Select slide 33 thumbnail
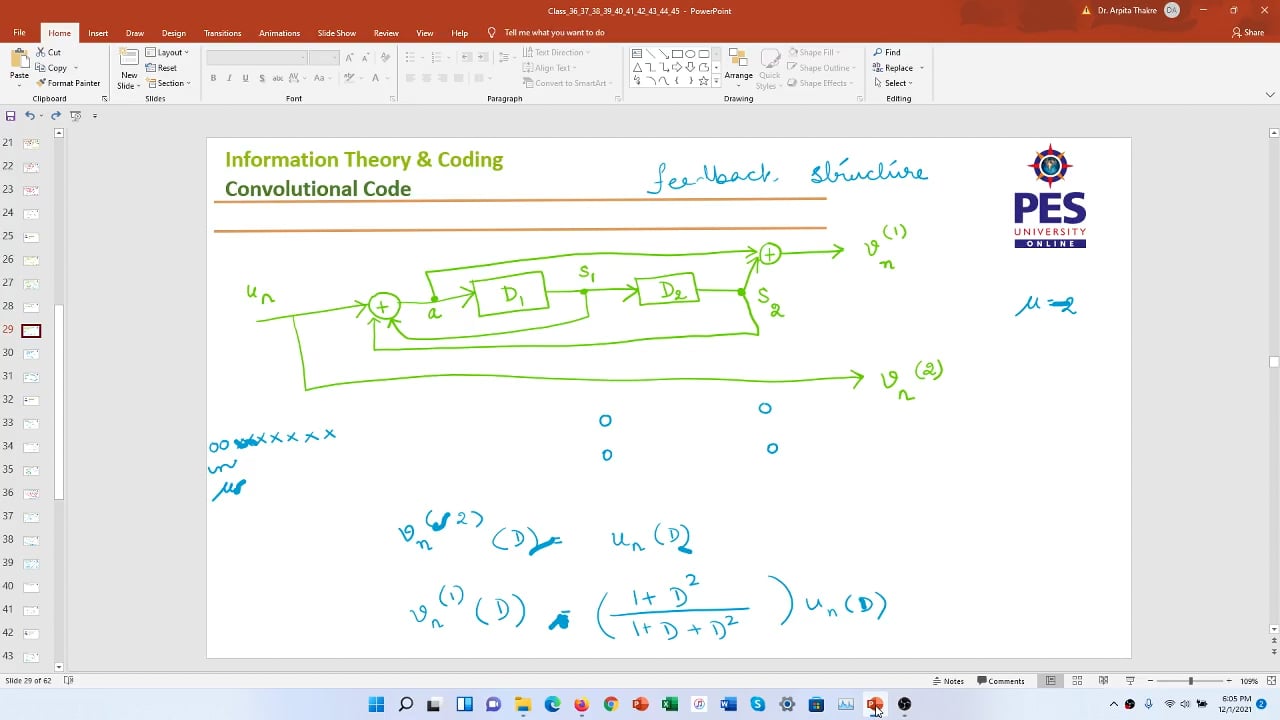This screenshot has width=1280, height=720. click(x=31, y=423)
